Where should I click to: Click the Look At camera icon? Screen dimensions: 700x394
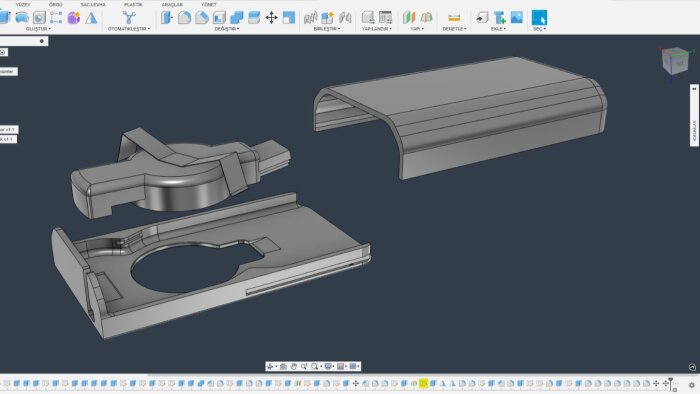click(283, 366)
